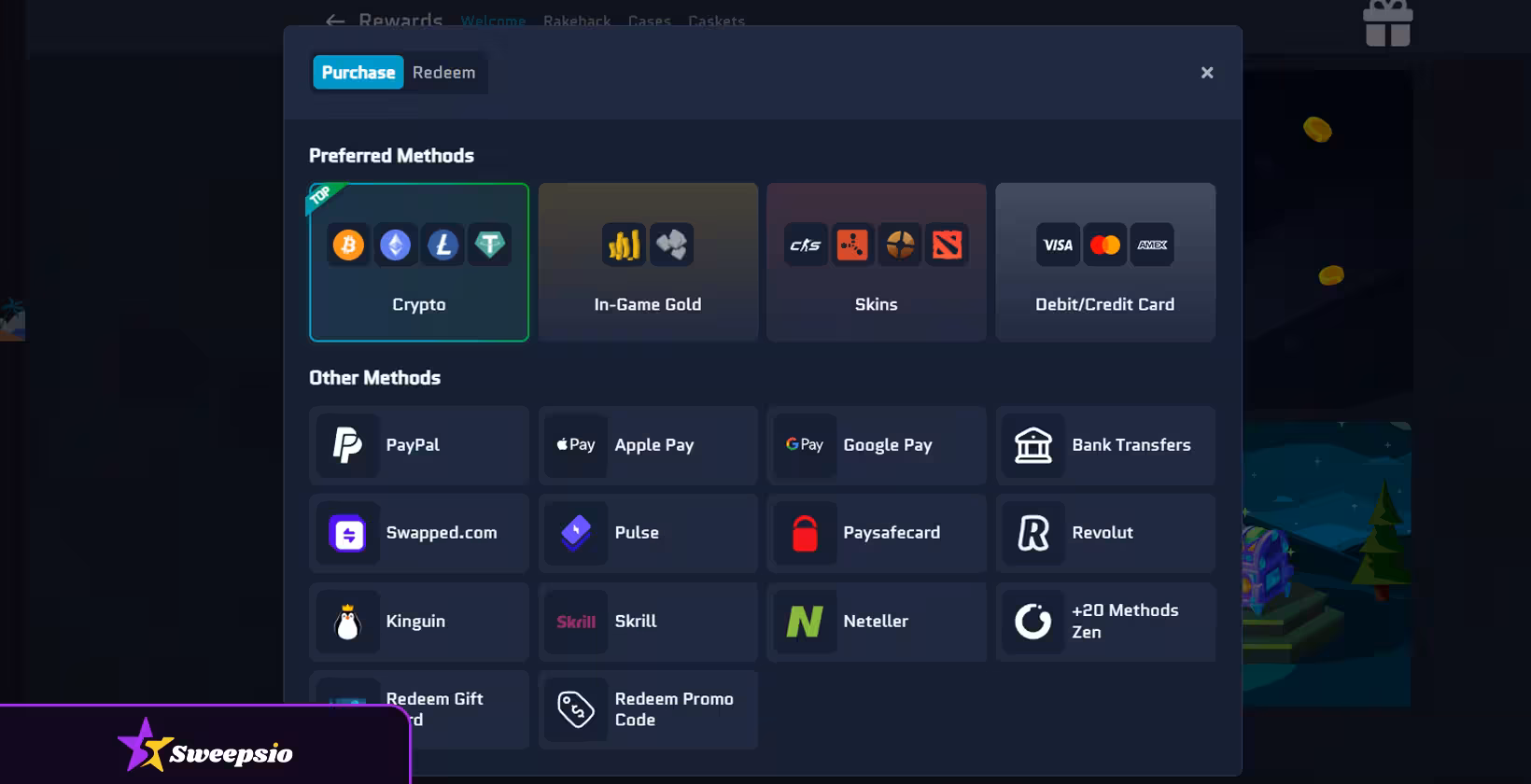1531x784 pixels.
Task: Click the PayPal logo icon
Action: click(x=348, y=445)
